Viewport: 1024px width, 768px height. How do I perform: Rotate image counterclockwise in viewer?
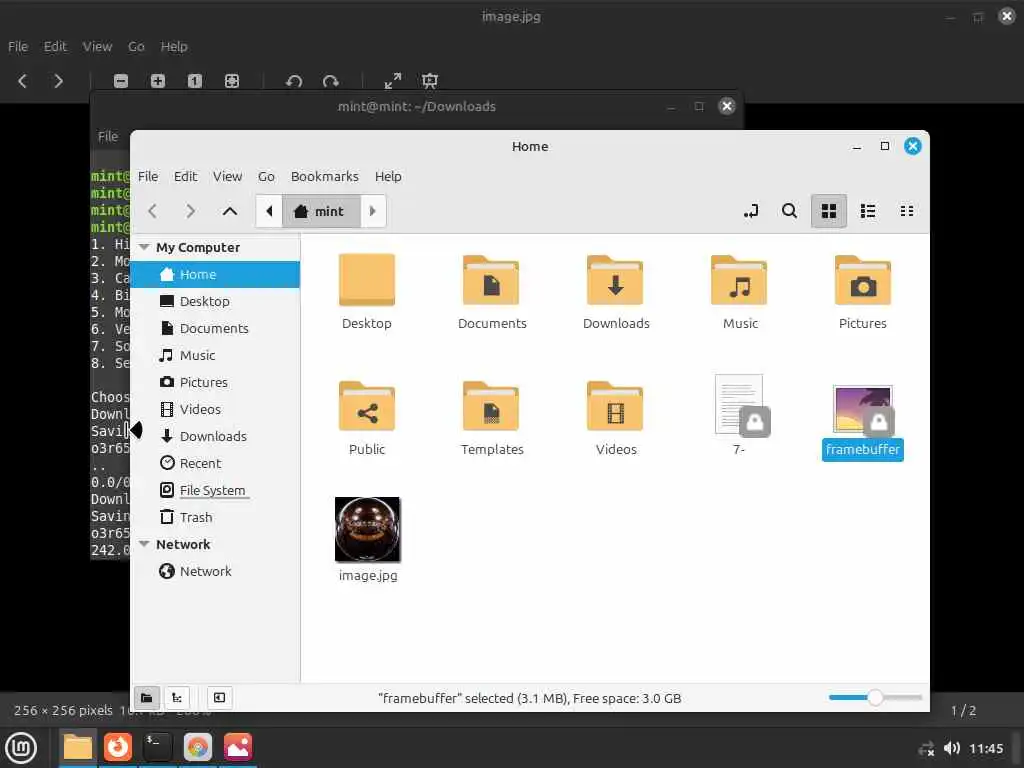(294, 81)
